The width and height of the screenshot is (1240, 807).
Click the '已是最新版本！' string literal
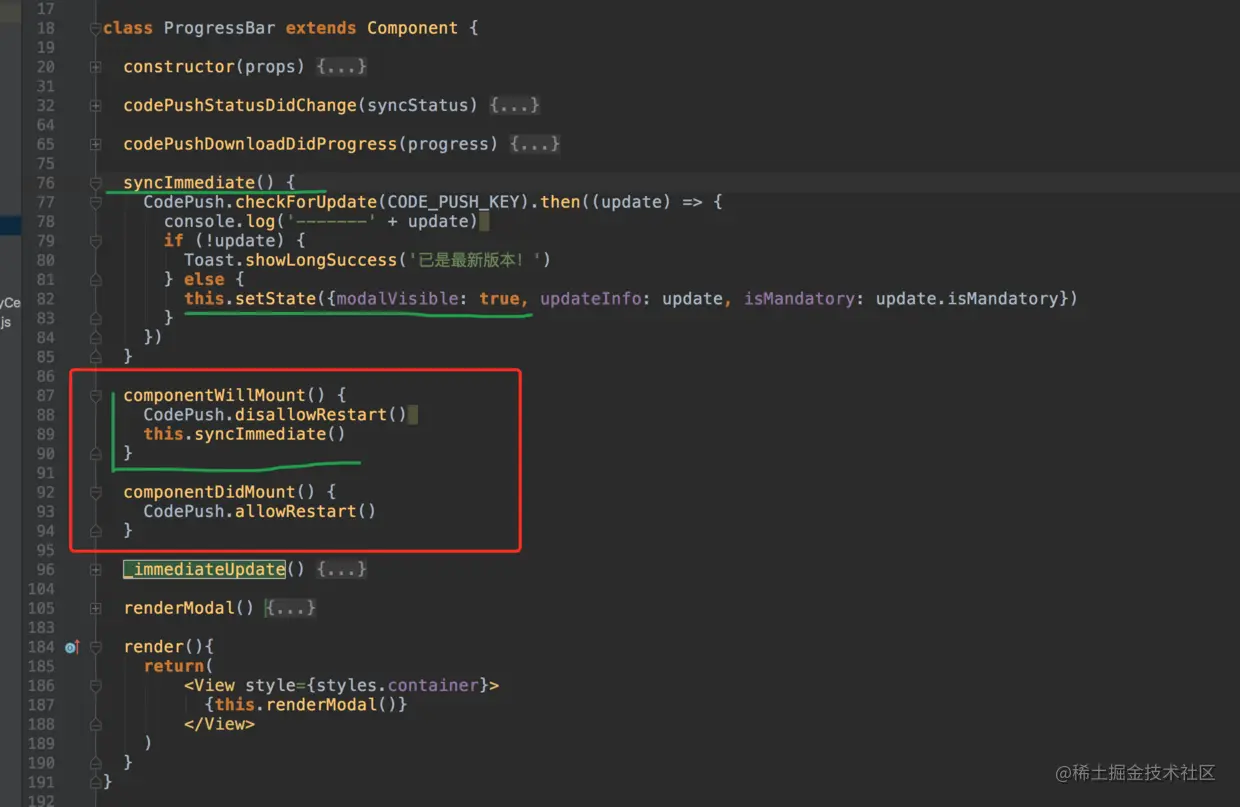(x=475, y=260)
